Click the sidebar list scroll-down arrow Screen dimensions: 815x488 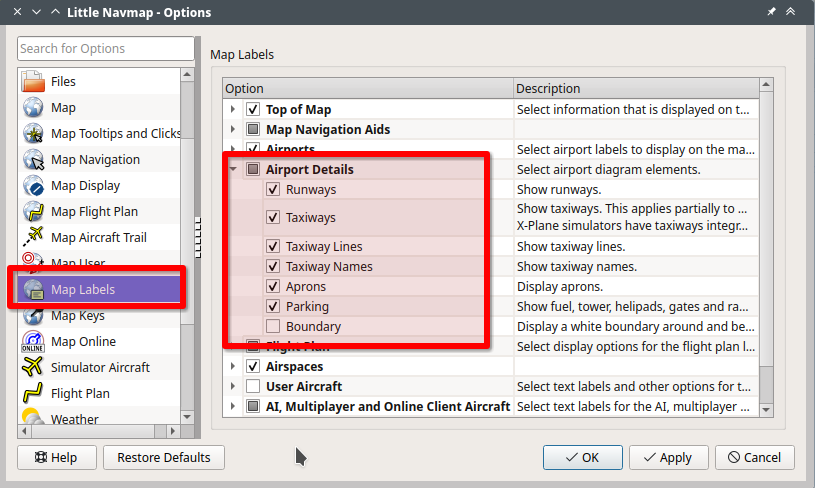187,417
